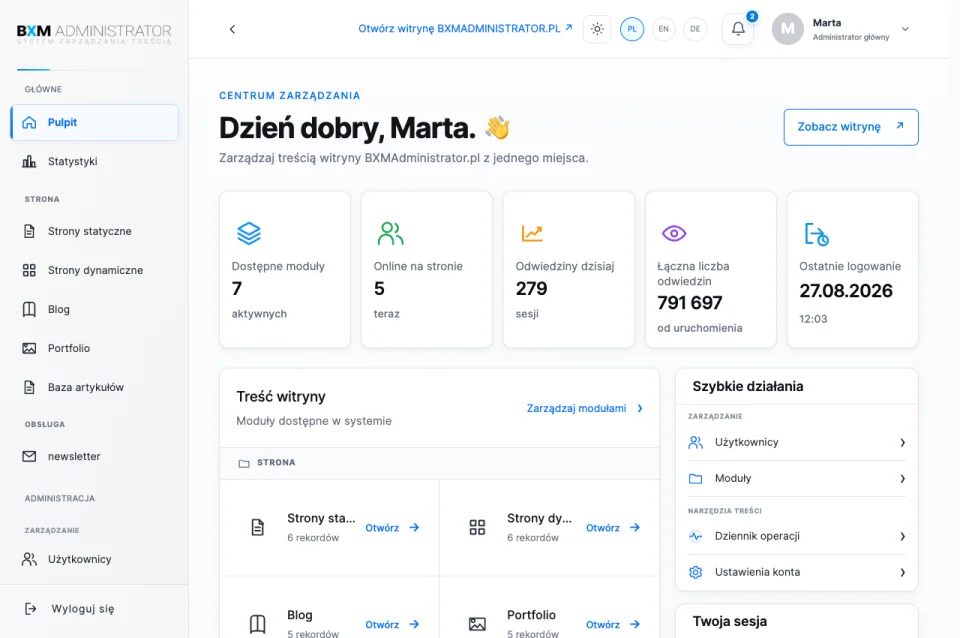
Task: Open Portfolio module via Otwórz
Action: point(602,625)
